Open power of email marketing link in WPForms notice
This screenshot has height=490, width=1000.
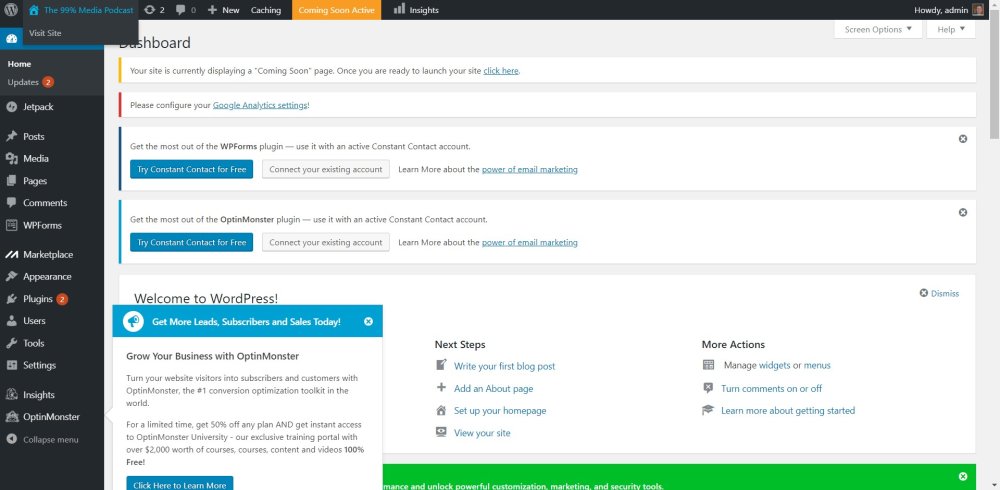(x=529, y=170)
